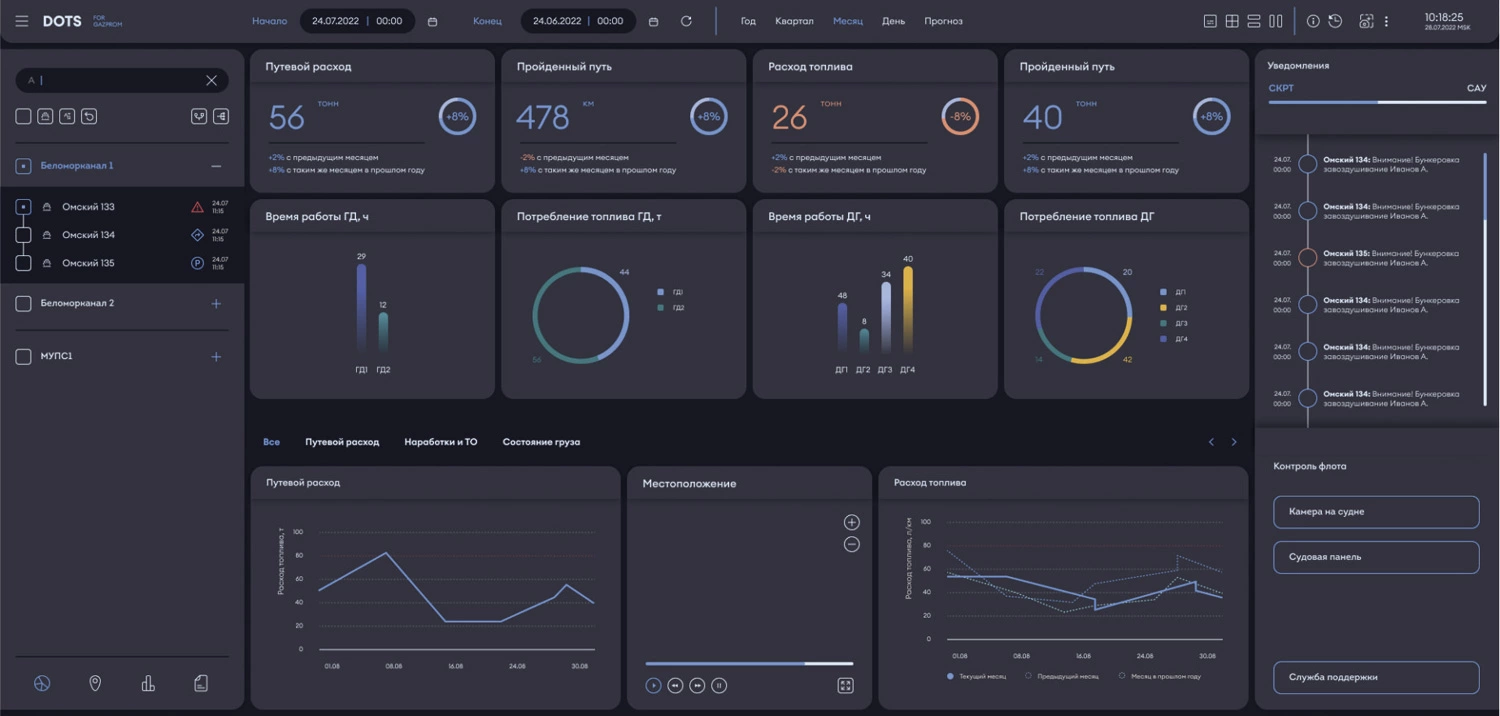
Task: Click the map playback progress slider
Action: point(748,663)
